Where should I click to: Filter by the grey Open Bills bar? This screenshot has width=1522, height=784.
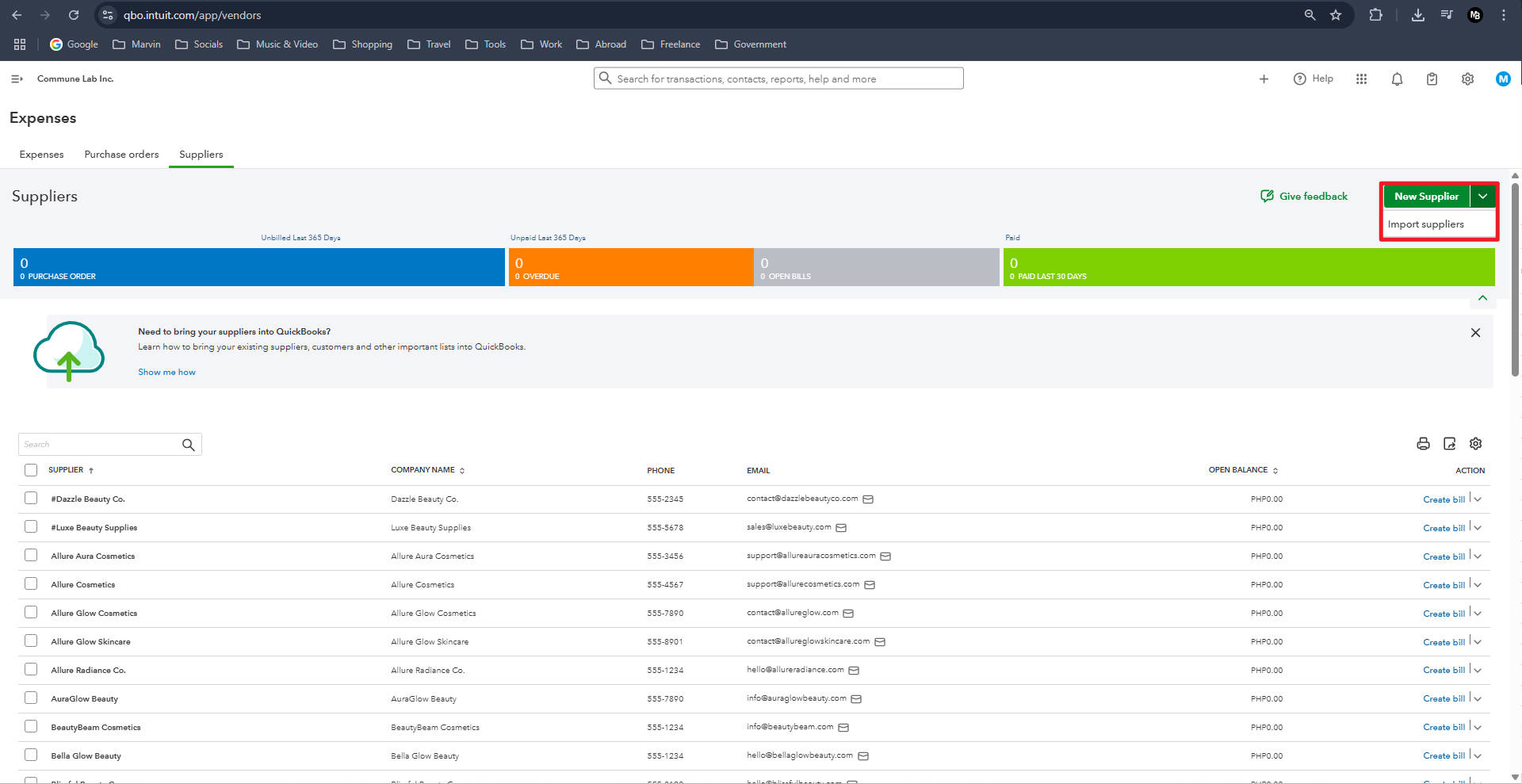click(877, 267)
